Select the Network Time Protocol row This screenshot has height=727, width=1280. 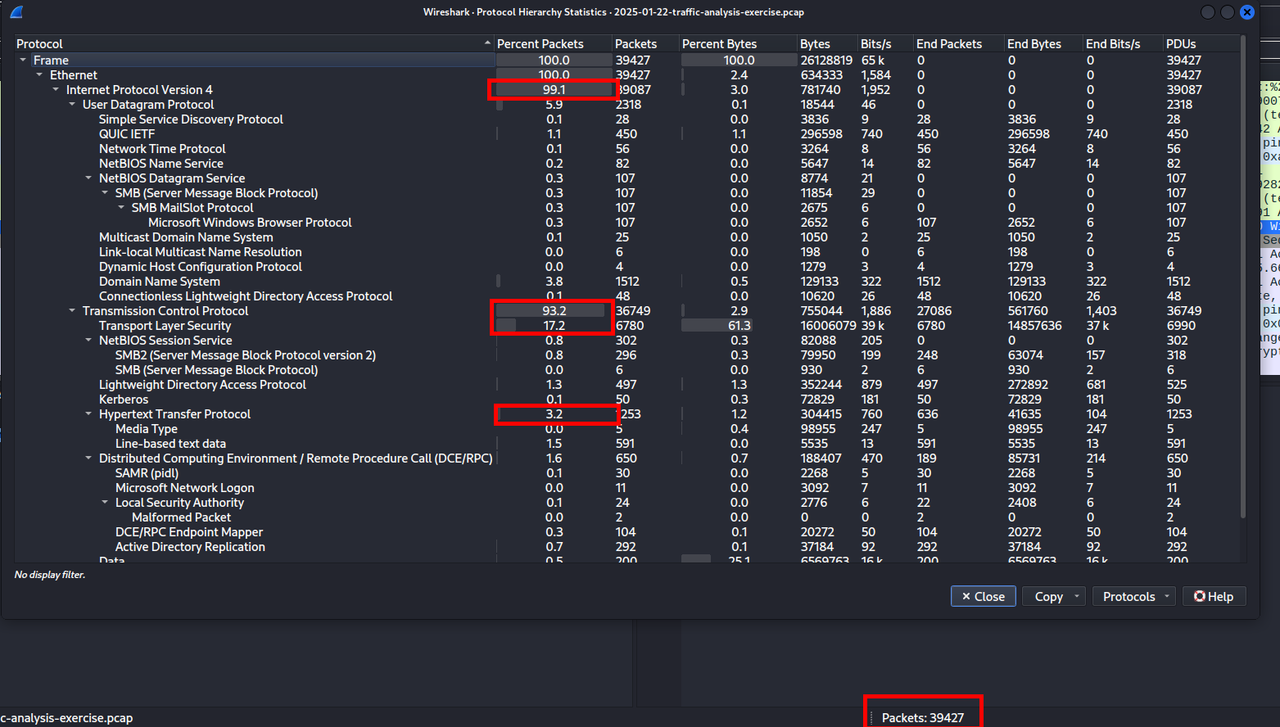click(x=627, y=149)
